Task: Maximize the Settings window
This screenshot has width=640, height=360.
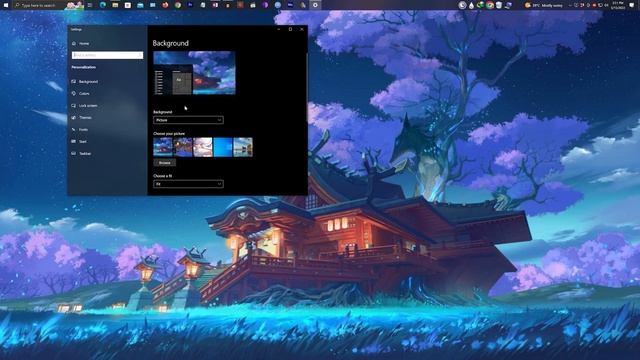Action: point(290,29)
